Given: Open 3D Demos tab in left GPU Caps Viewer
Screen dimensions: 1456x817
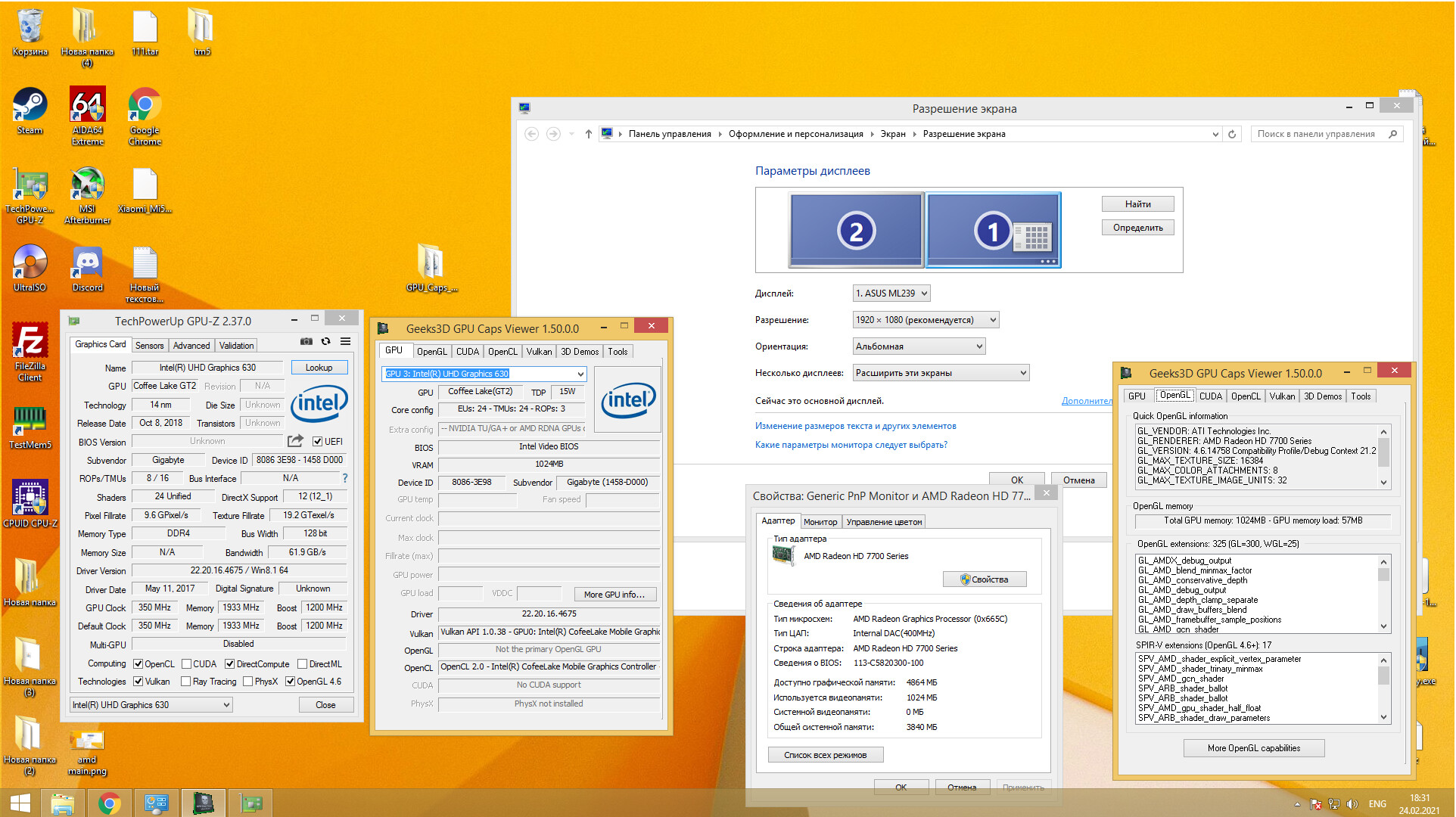Looking at the screenshot, I should (x=580, y=352).
